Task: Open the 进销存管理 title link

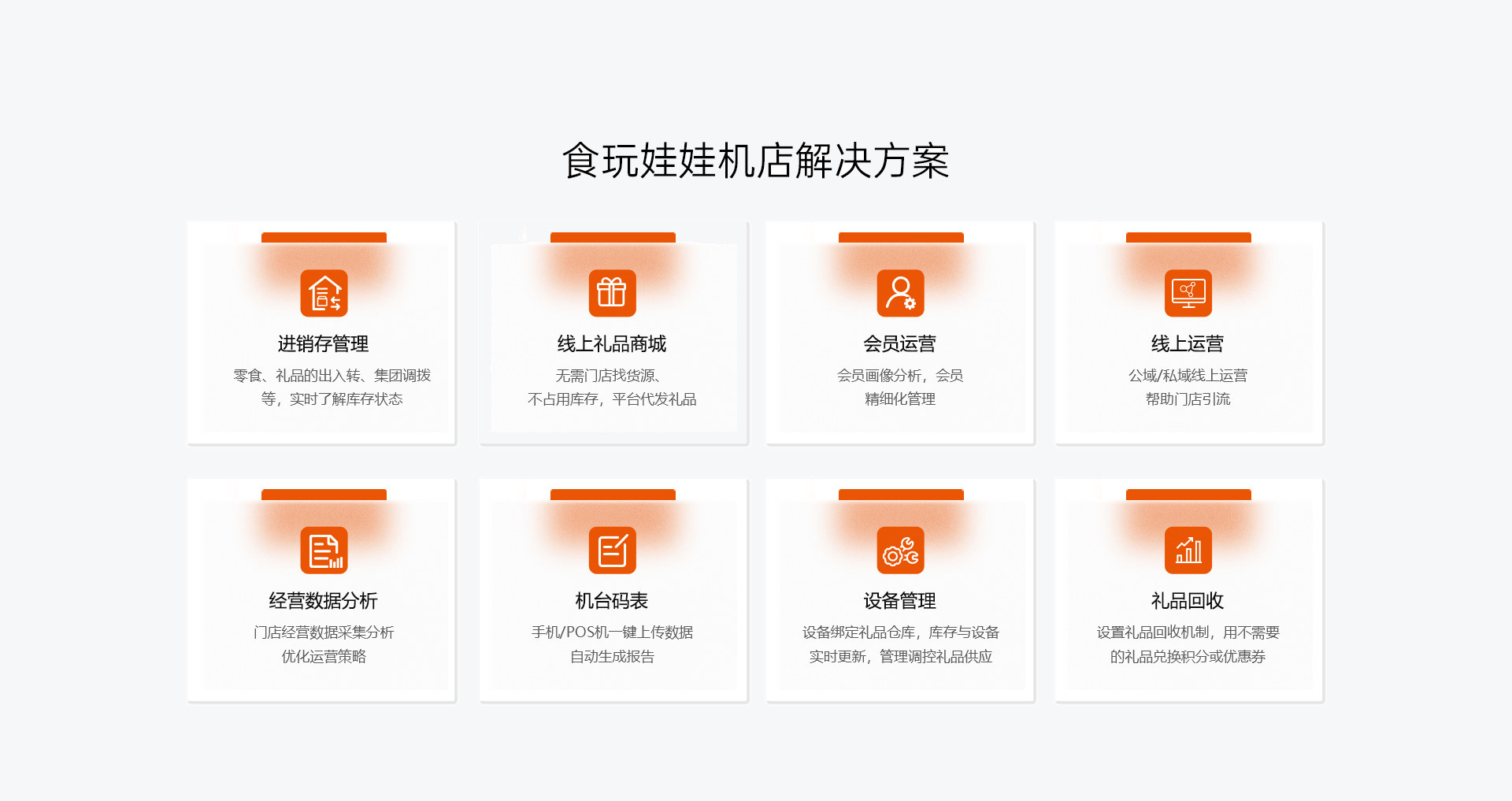Action: [x=323, y=344]
